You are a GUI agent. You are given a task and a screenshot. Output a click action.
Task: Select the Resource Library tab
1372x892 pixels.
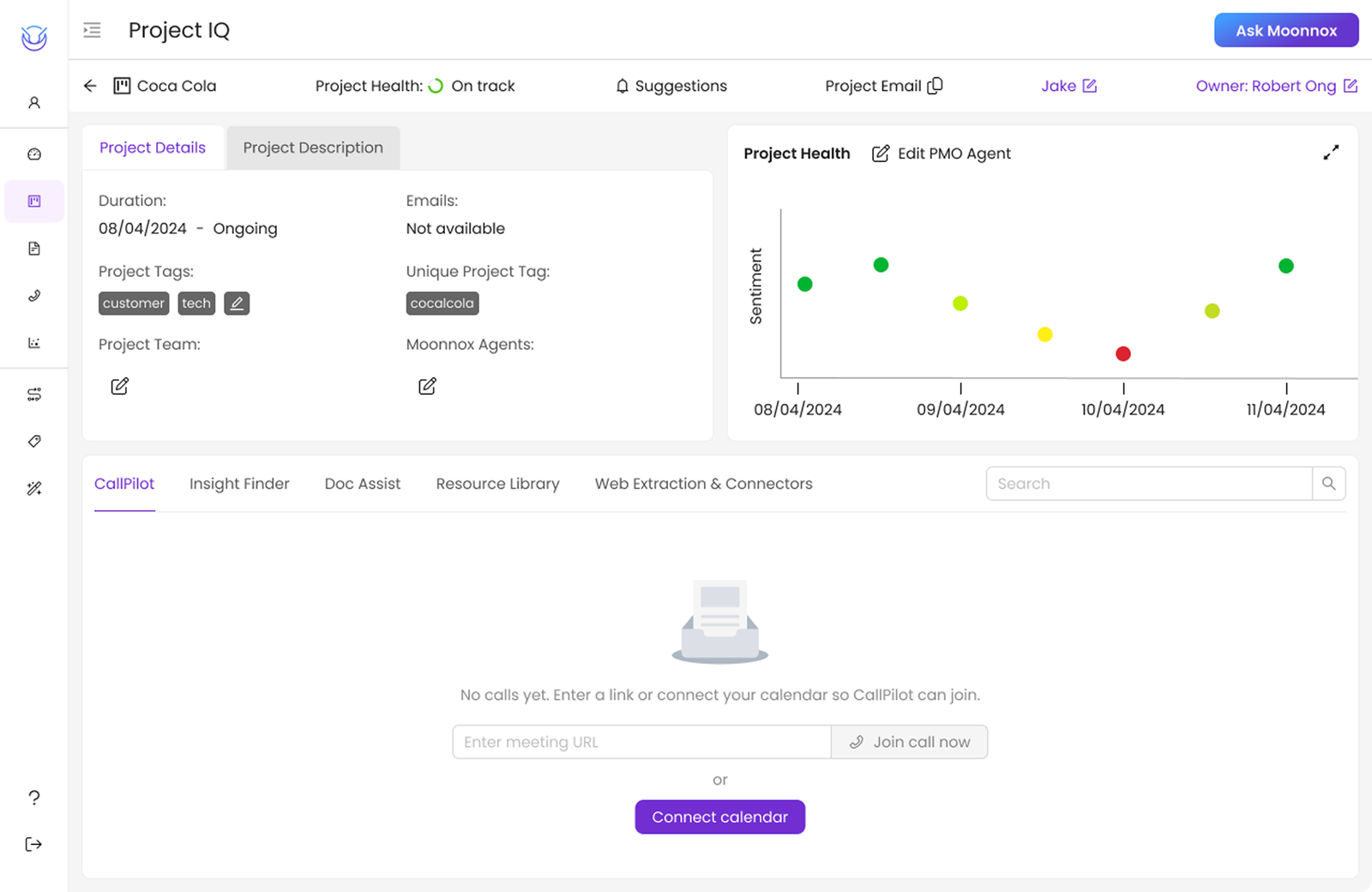[x=497, y=484]
